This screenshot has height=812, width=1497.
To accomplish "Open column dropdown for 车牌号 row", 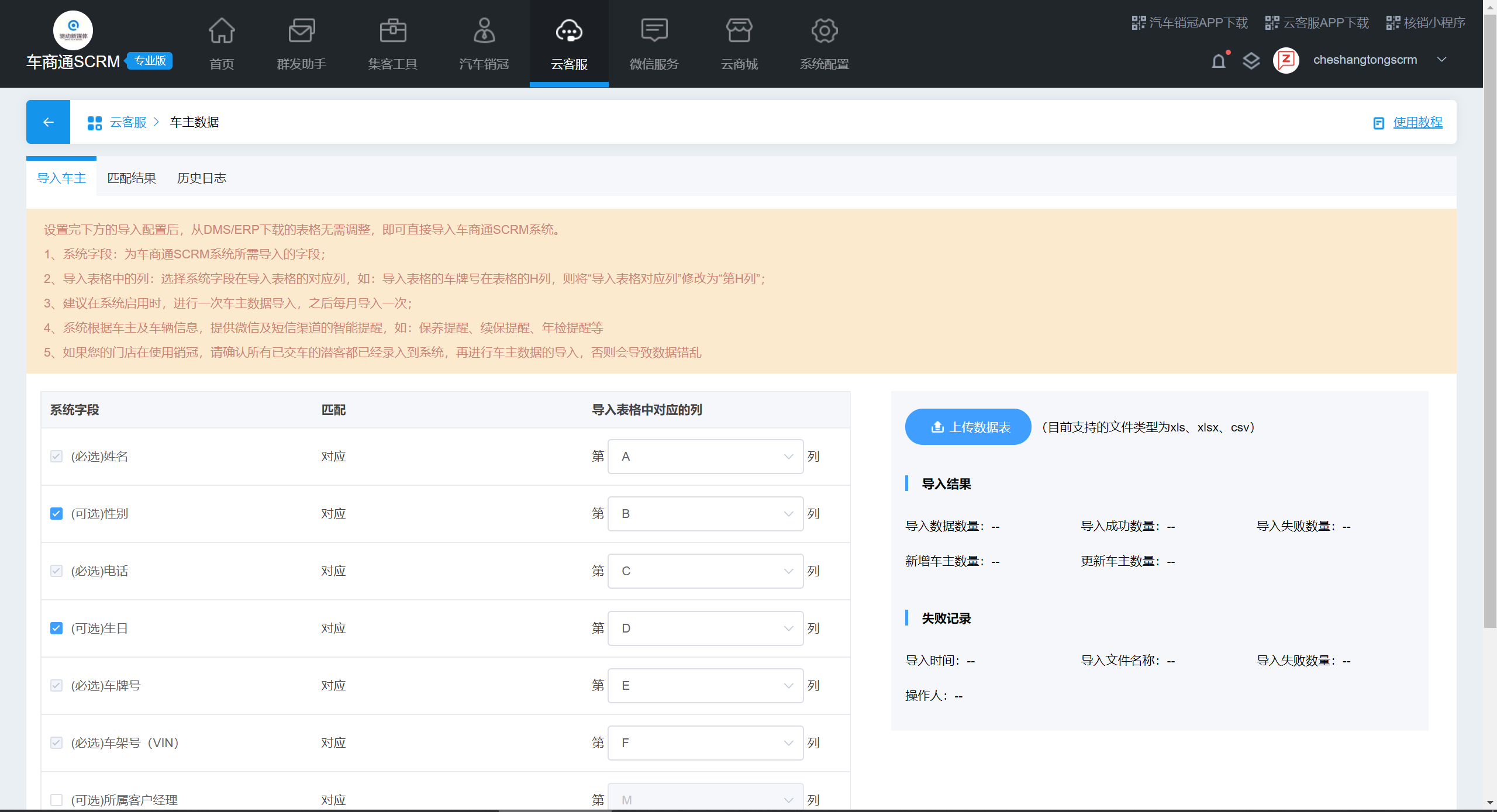I will click(x=705, y=686).
